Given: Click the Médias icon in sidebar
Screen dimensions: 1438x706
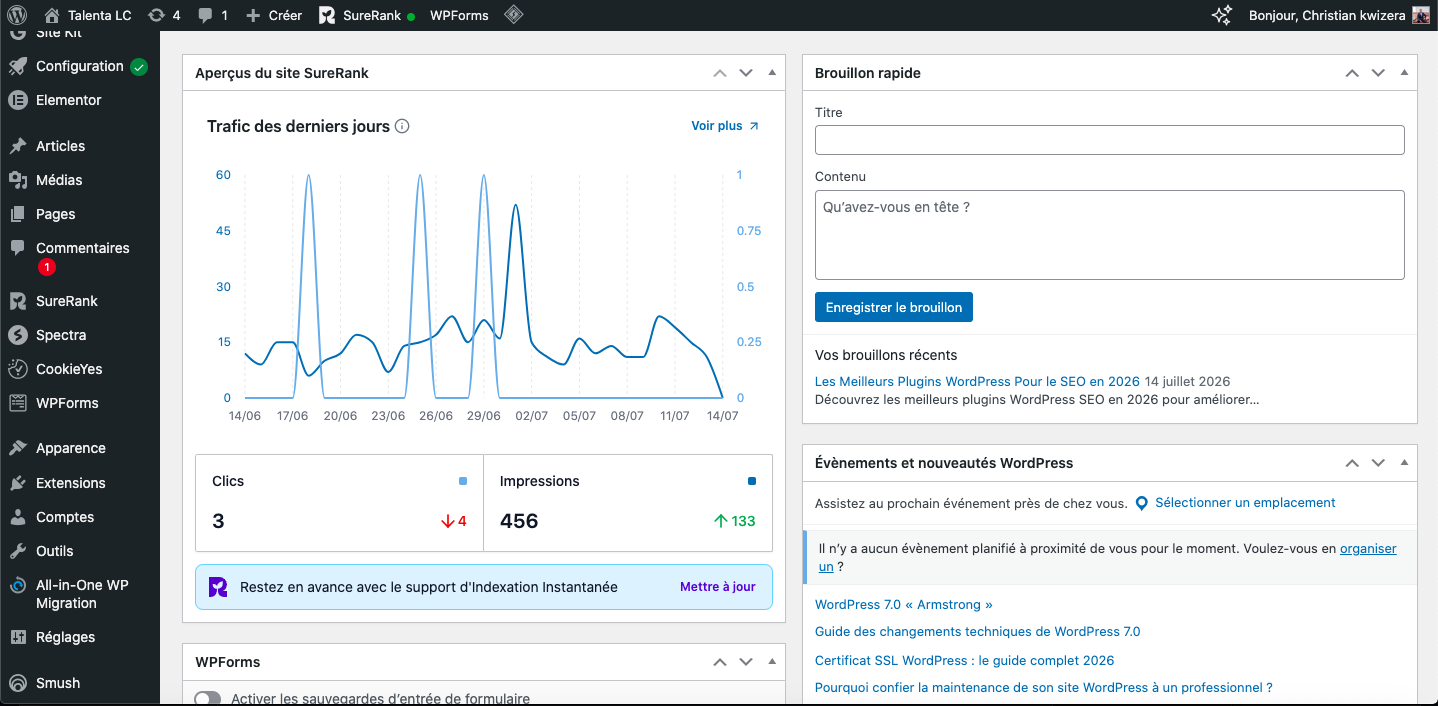Looking at the screenshot, I should (x=17, y=180).
